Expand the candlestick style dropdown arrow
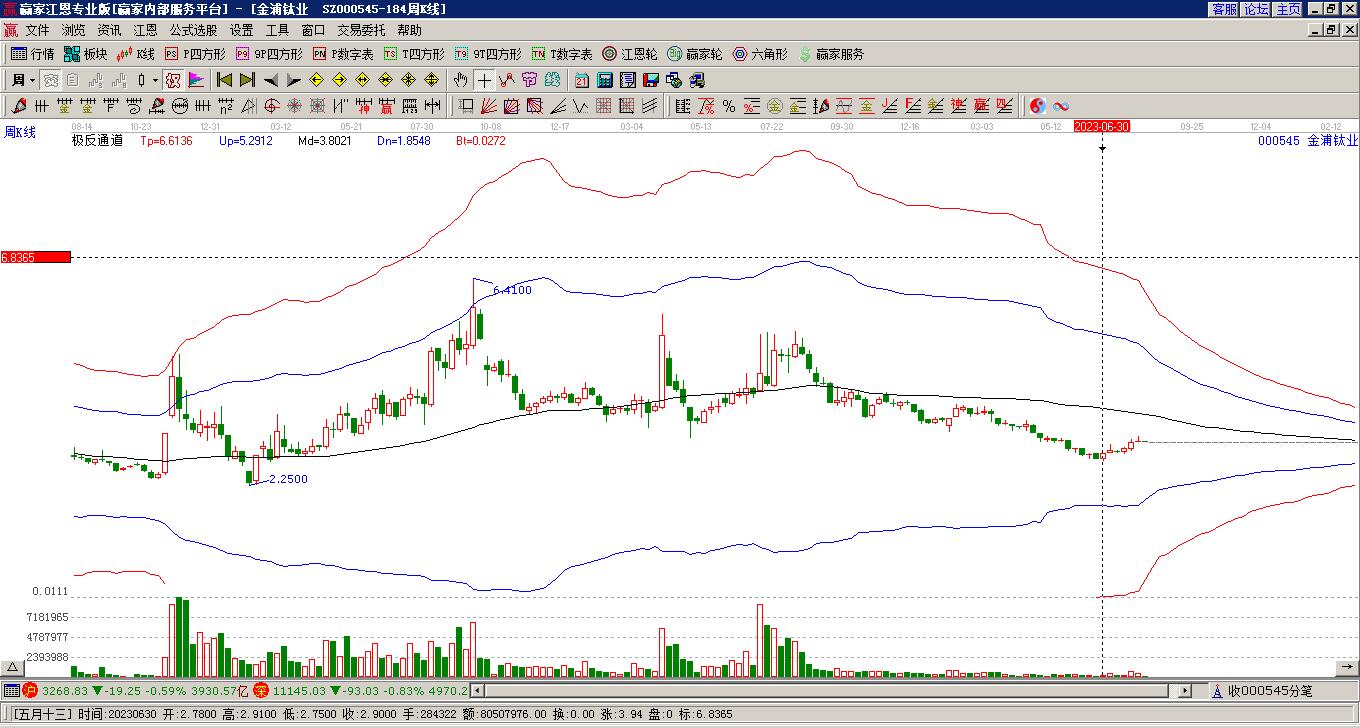The image size is (1360, 728). pos(154,80)
